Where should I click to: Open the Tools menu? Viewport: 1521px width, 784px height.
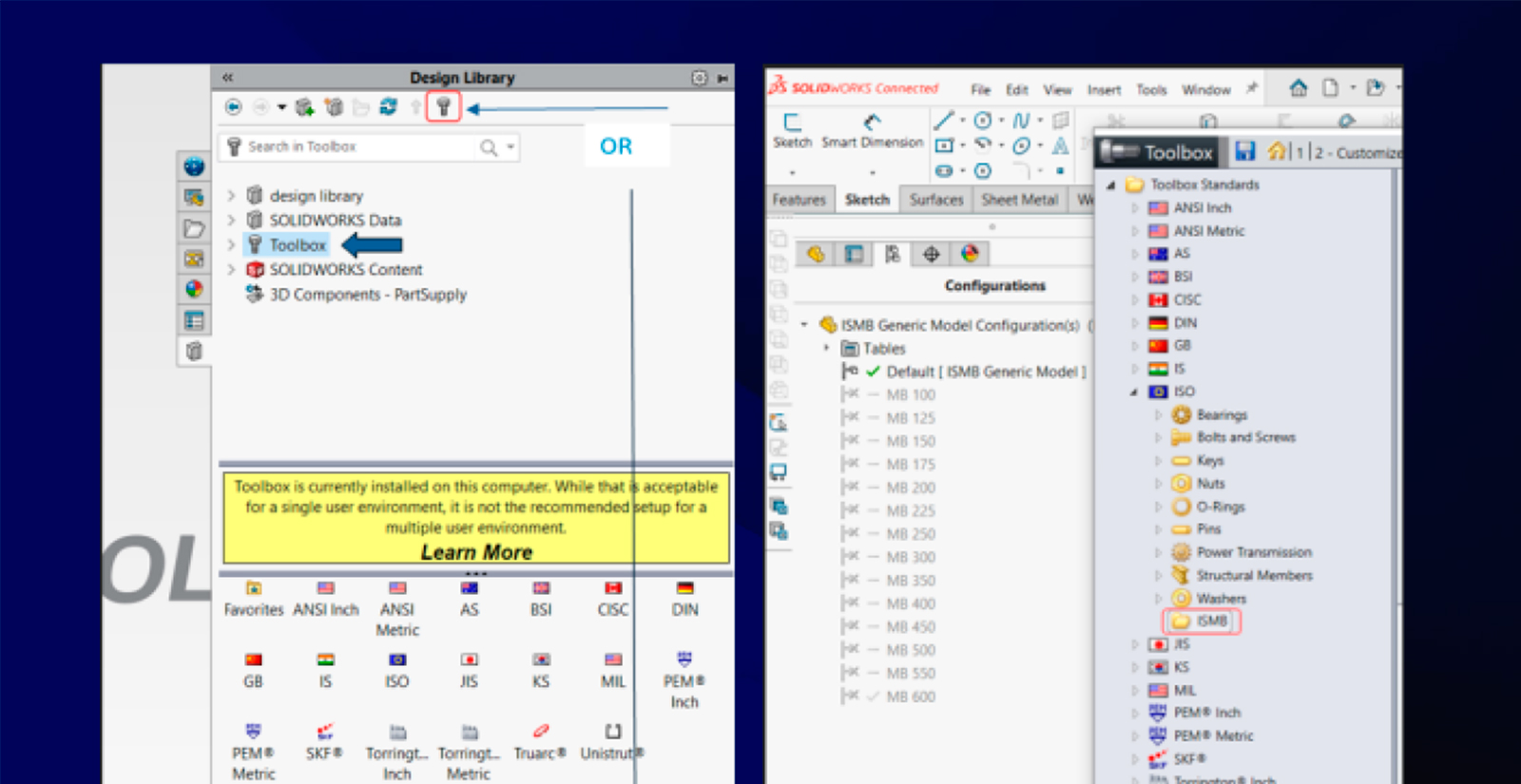pyautogui.click(x=1151, y=90)
